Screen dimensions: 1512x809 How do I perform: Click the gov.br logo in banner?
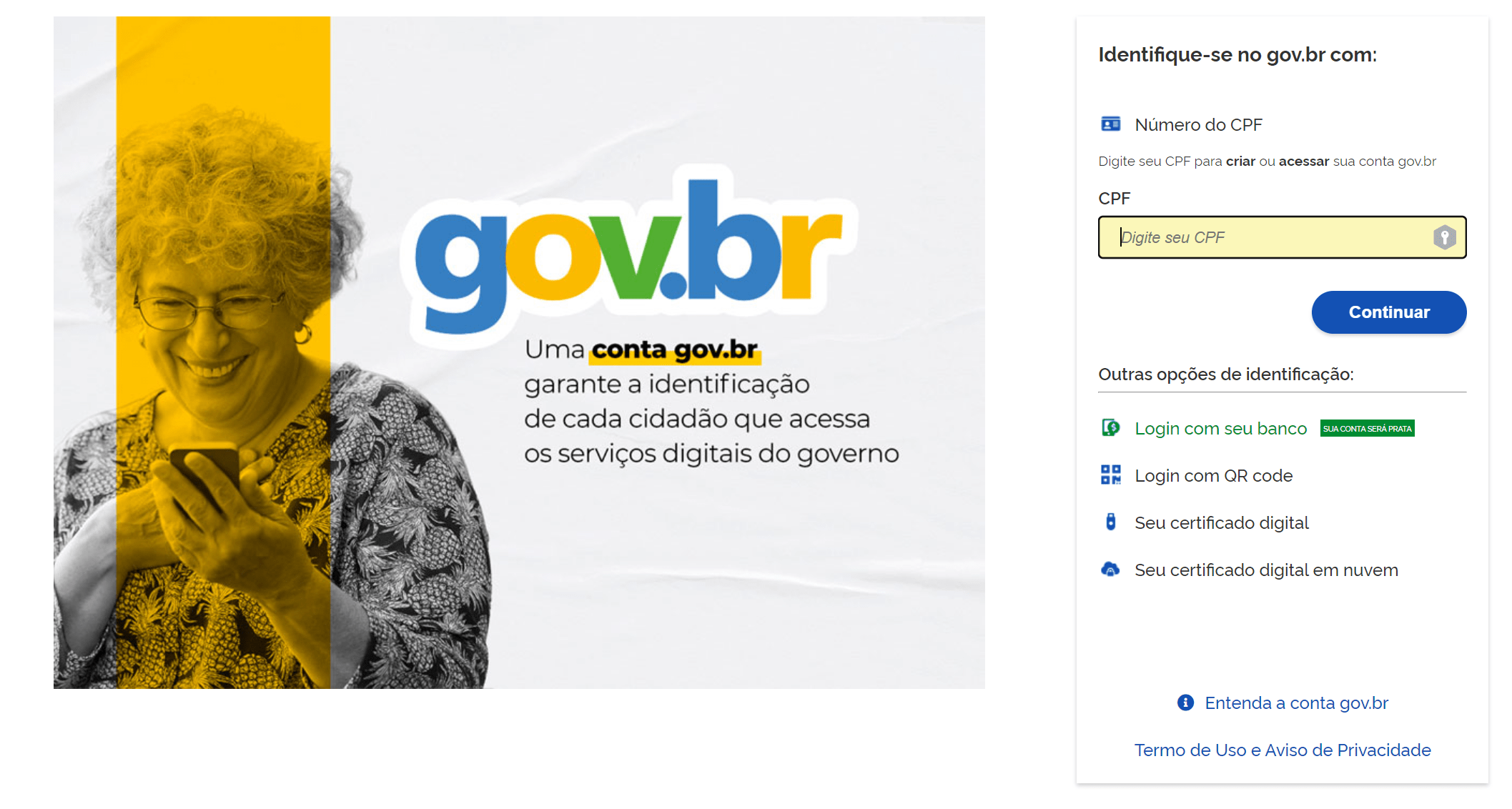629,256
